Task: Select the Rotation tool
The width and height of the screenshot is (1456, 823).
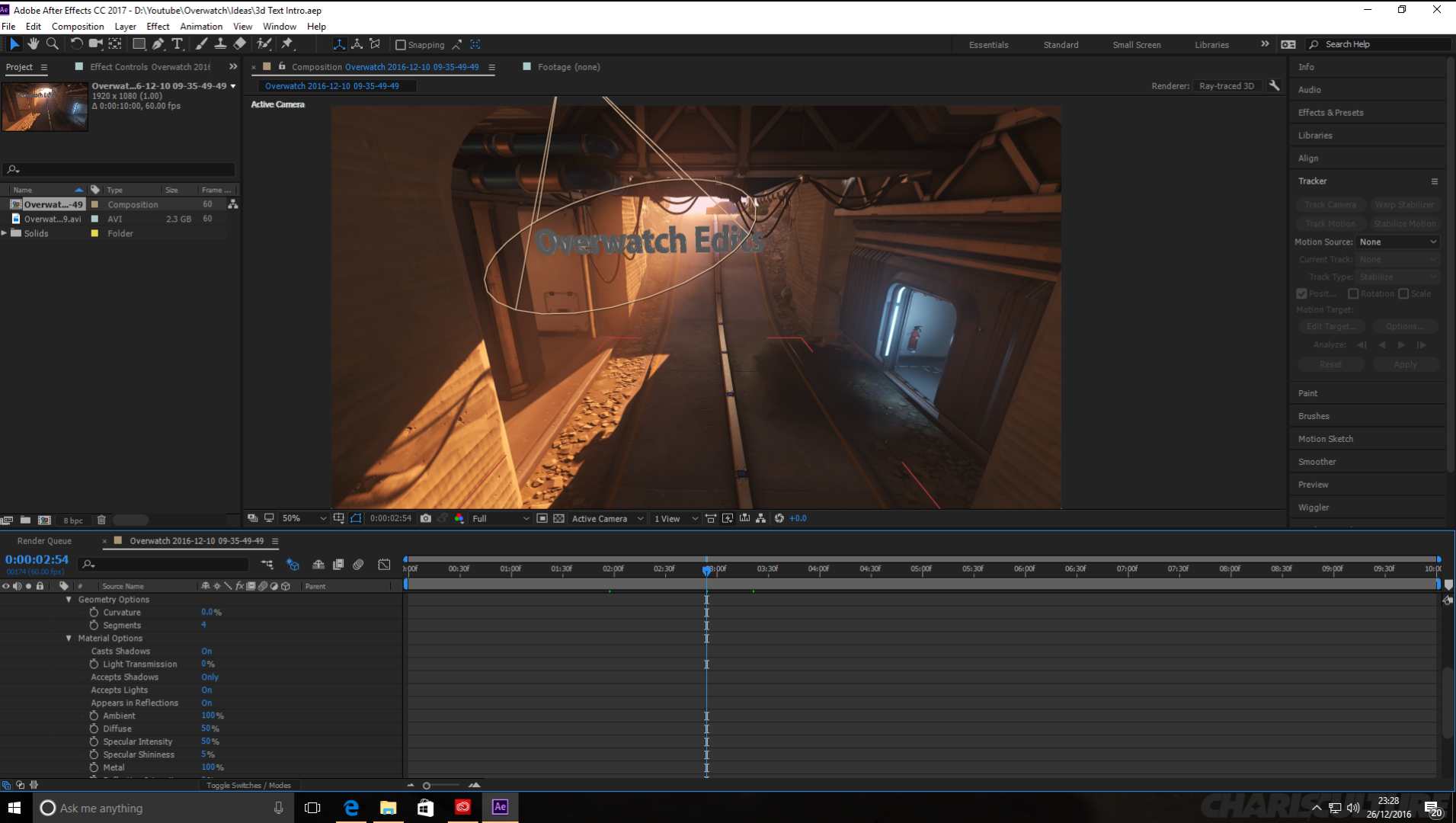Action: coord(76,44)
